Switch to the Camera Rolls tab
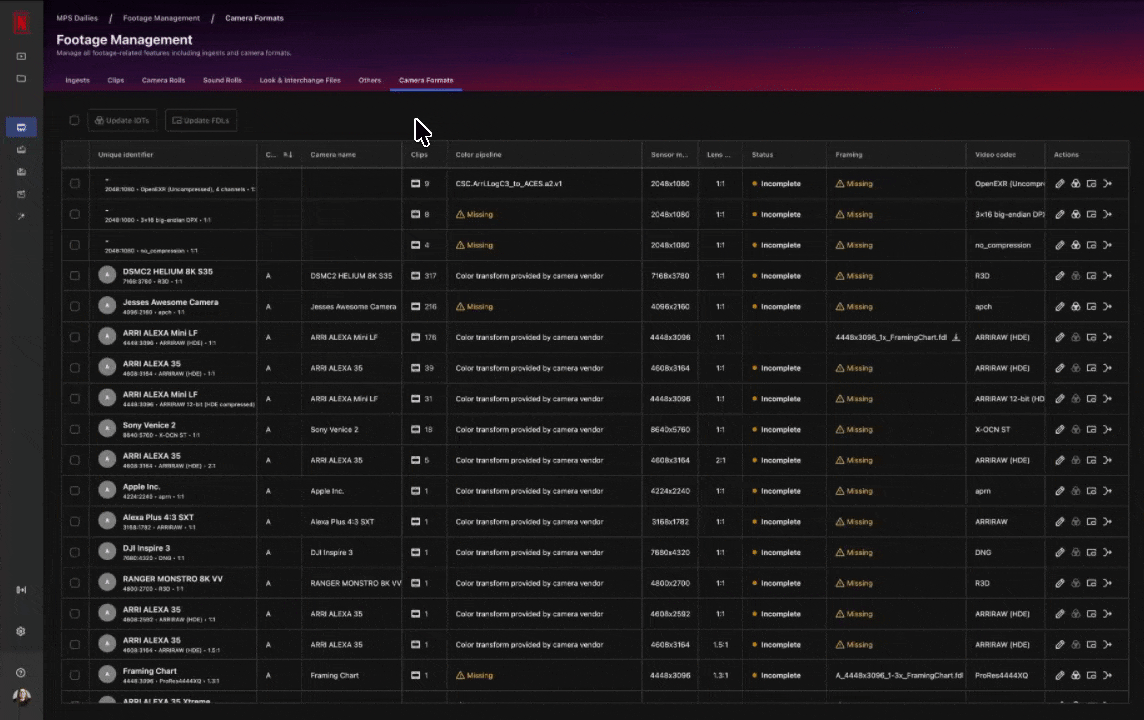The height and width of the screenshot is (720, 1144). pos(163,80)
